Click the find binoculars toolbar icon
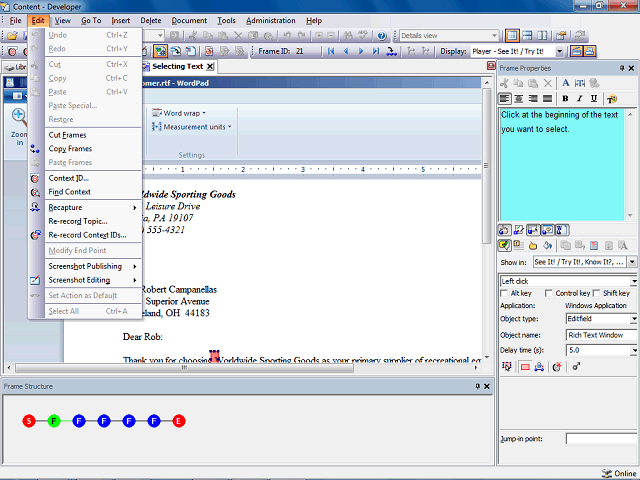This screenshot has height=480, width=640. 348,36
